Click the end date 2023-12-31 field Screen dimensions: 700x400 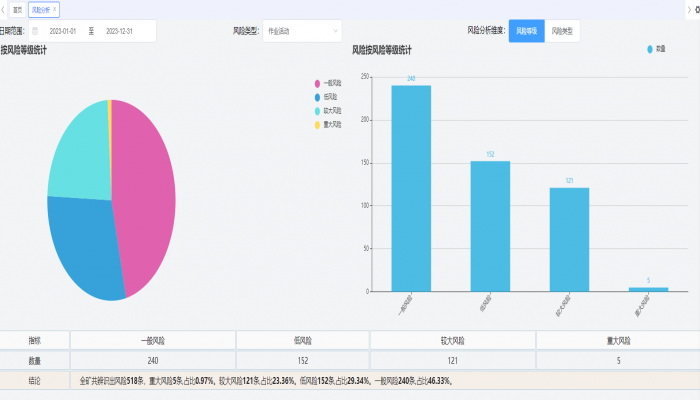(x=118, y=31)
